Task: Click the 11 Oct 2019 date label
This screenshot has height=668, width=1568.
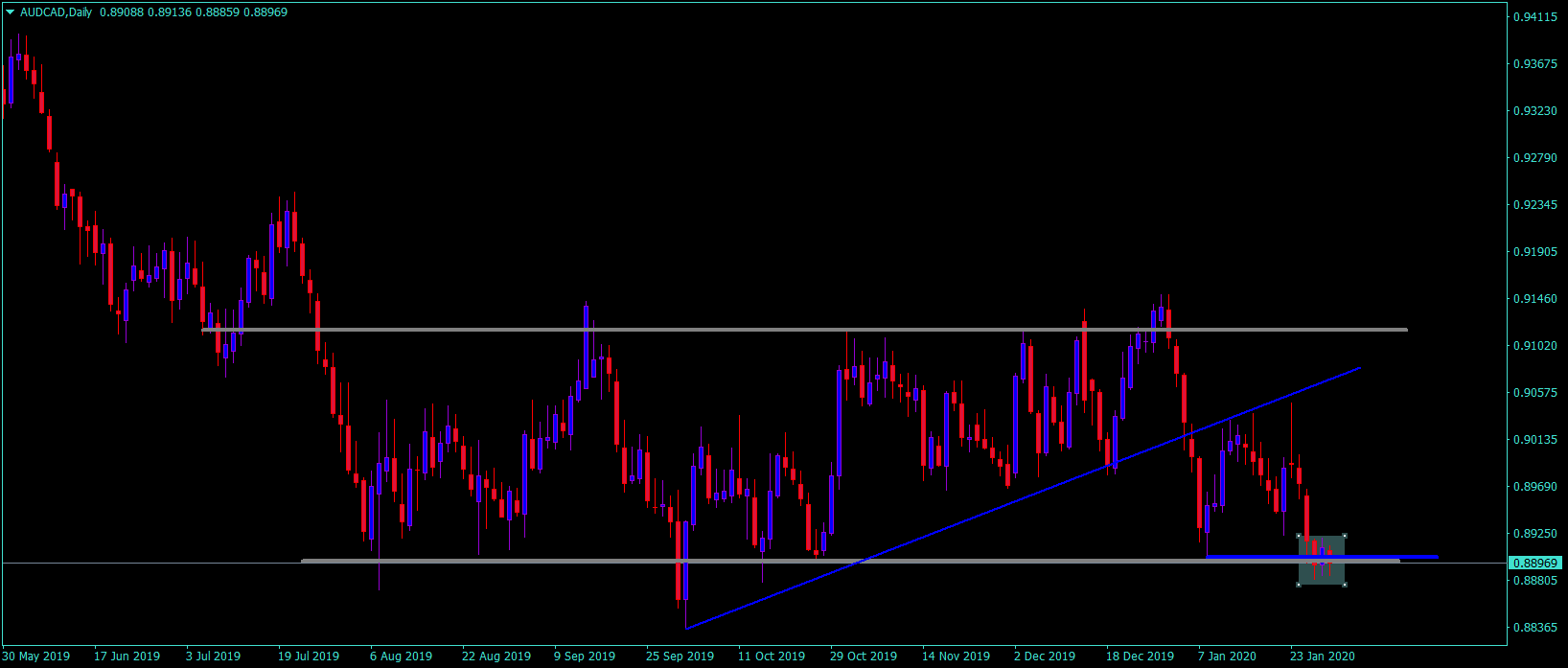Action: point(772,656)
